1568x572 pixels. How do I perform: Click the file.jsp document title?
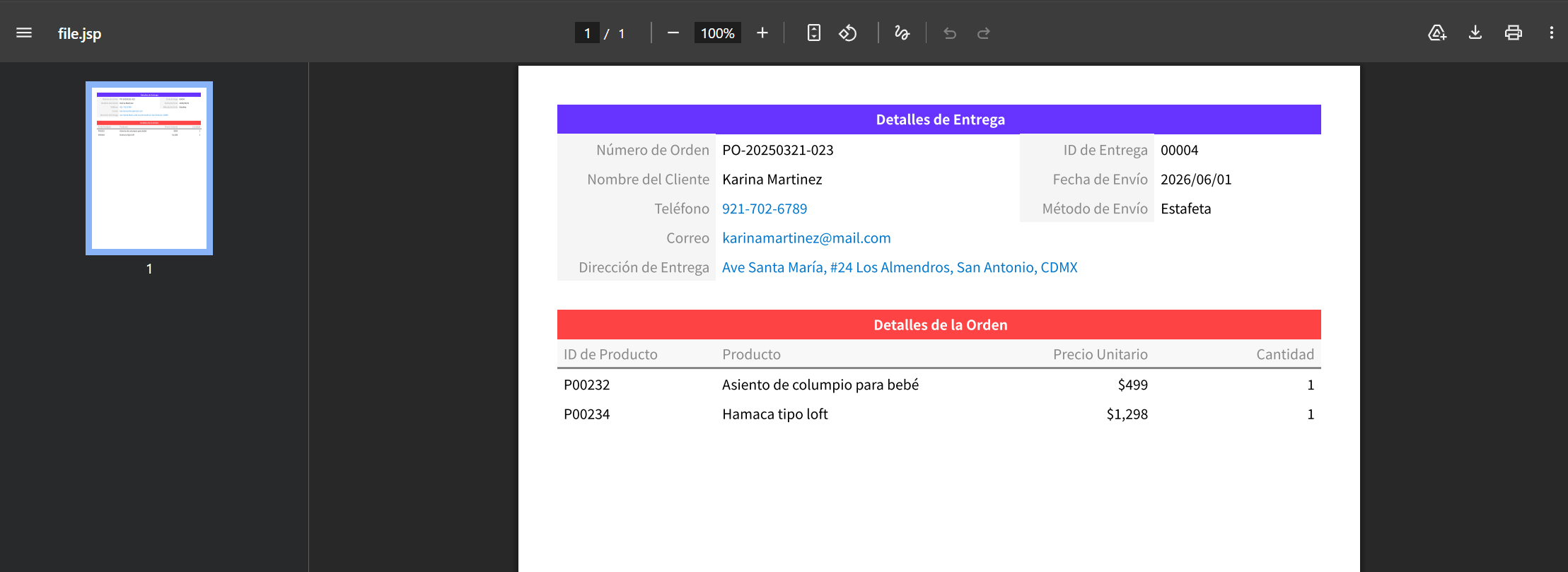pos(79,33)
